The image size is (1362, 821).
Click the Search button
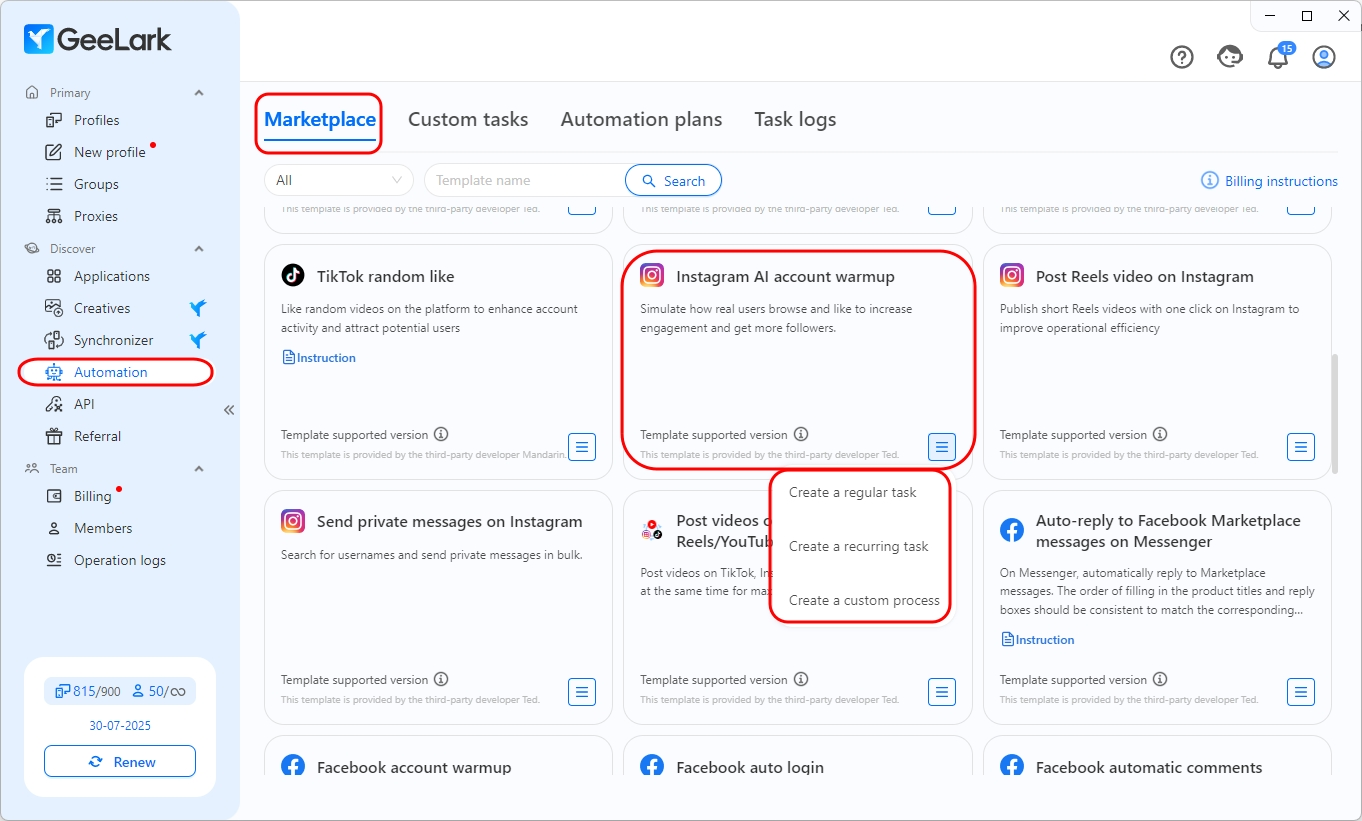pos(673,180)
